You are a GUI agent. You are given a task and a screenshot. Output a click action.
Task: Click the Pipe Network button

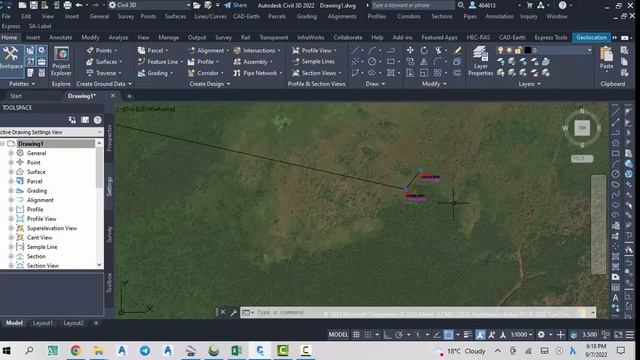pos(258,73)
